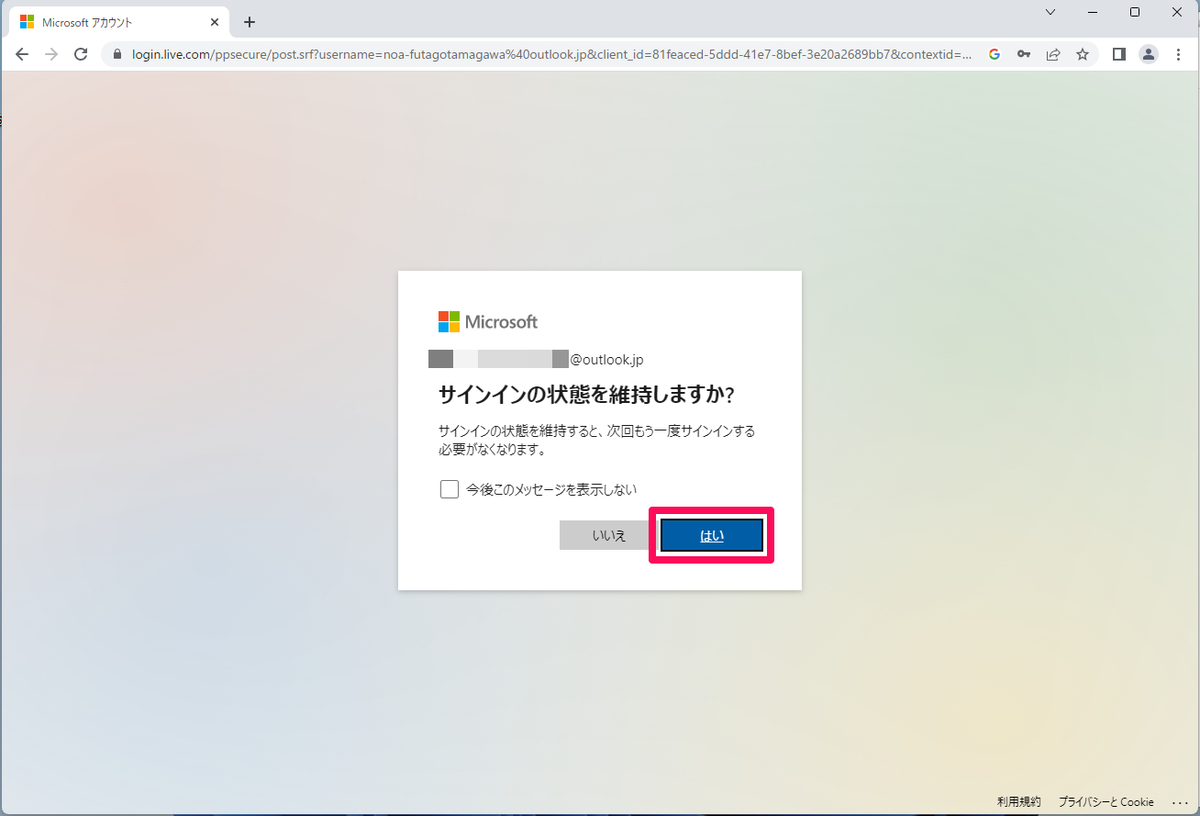
Task: Click the Google icon in the address bar
Action: coord(994,54)
